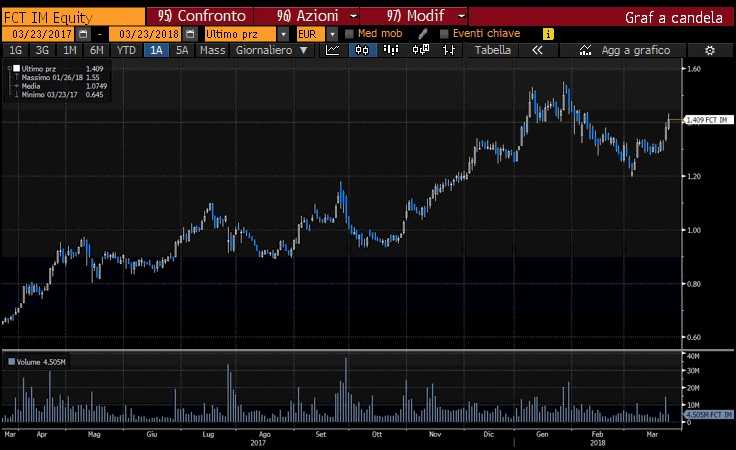Click the Volume 4.505M legend label
The image size is (736, 450).
41,362
